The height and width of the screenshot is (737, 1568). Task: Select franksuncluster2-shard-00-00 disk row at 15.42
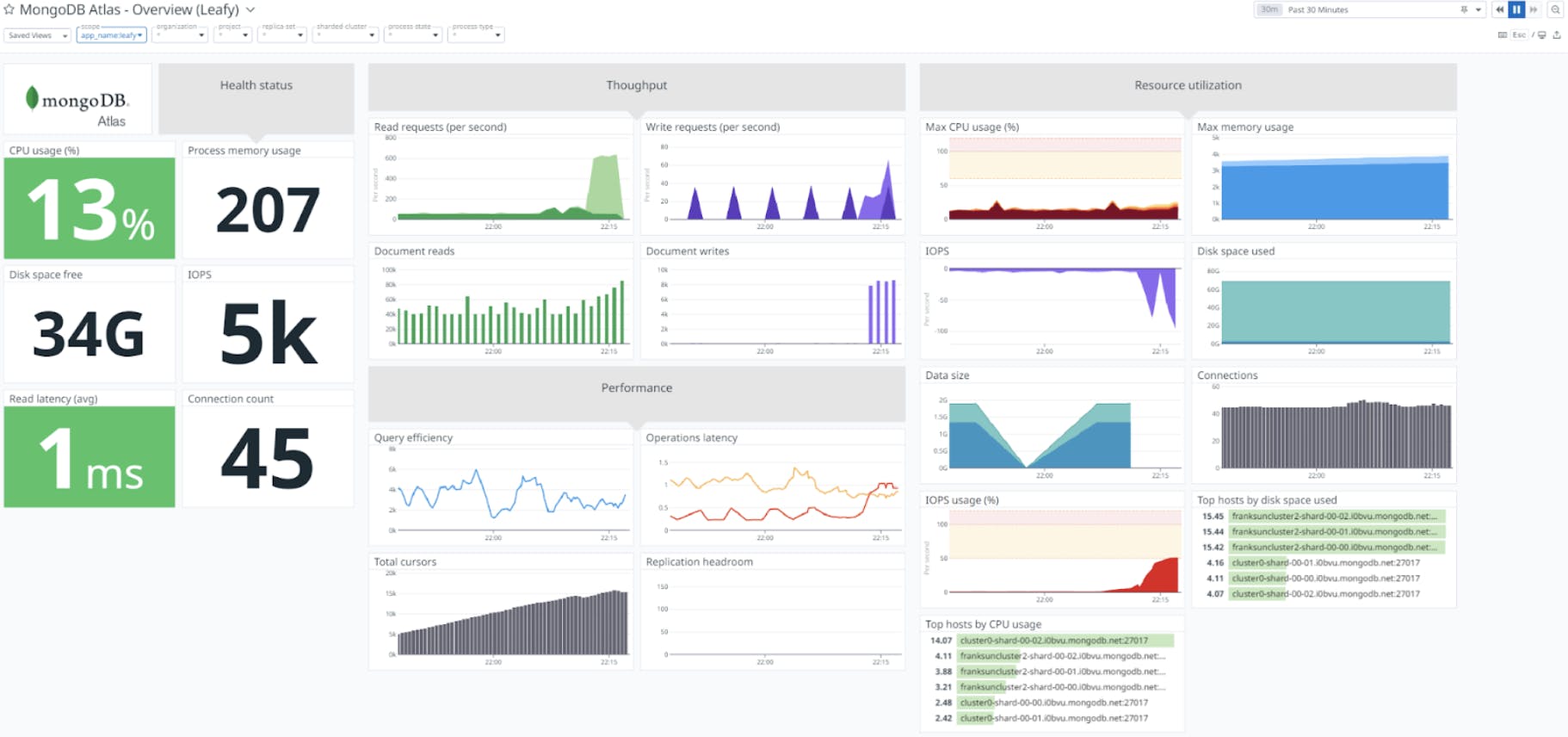(x=1323, y=548)
